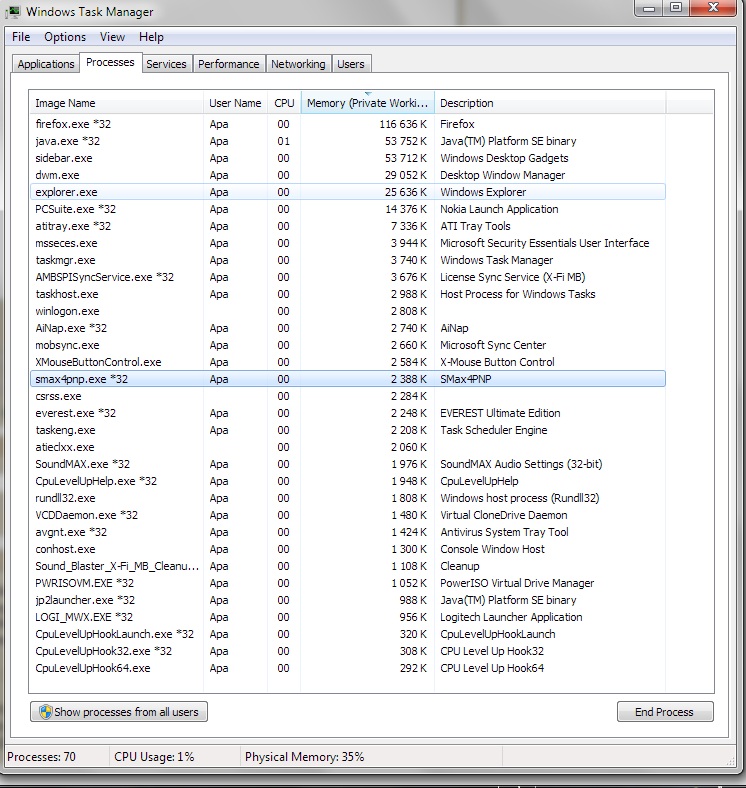The width and height of the screenshot is (746, 788).
Task: Click the 116 636 K memory value
Action: pos(403,124)
